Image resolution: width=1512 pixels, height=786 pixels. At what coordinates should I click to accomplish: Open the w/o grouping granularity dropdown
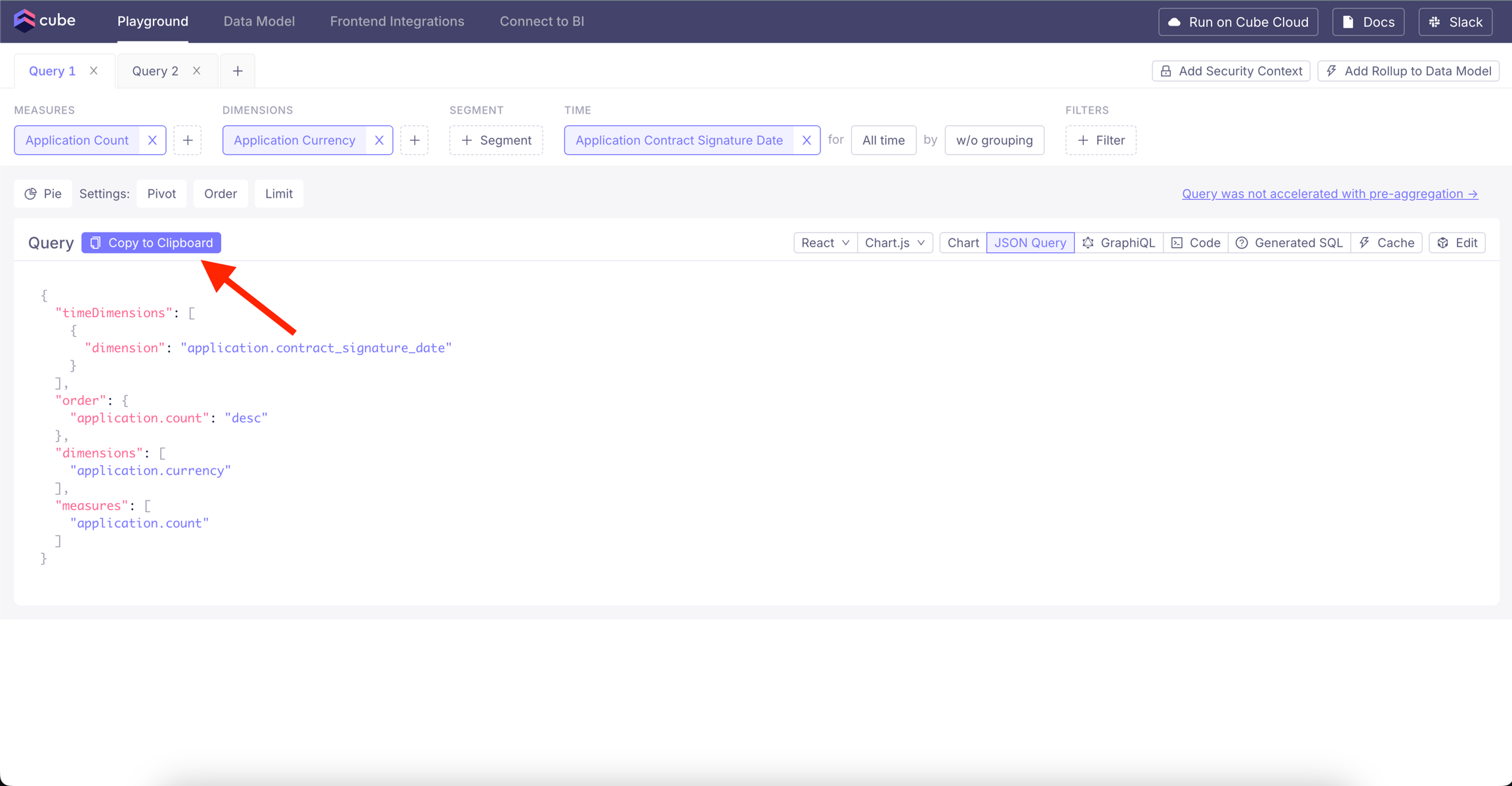pyautogui.click(x=994, y=140)
